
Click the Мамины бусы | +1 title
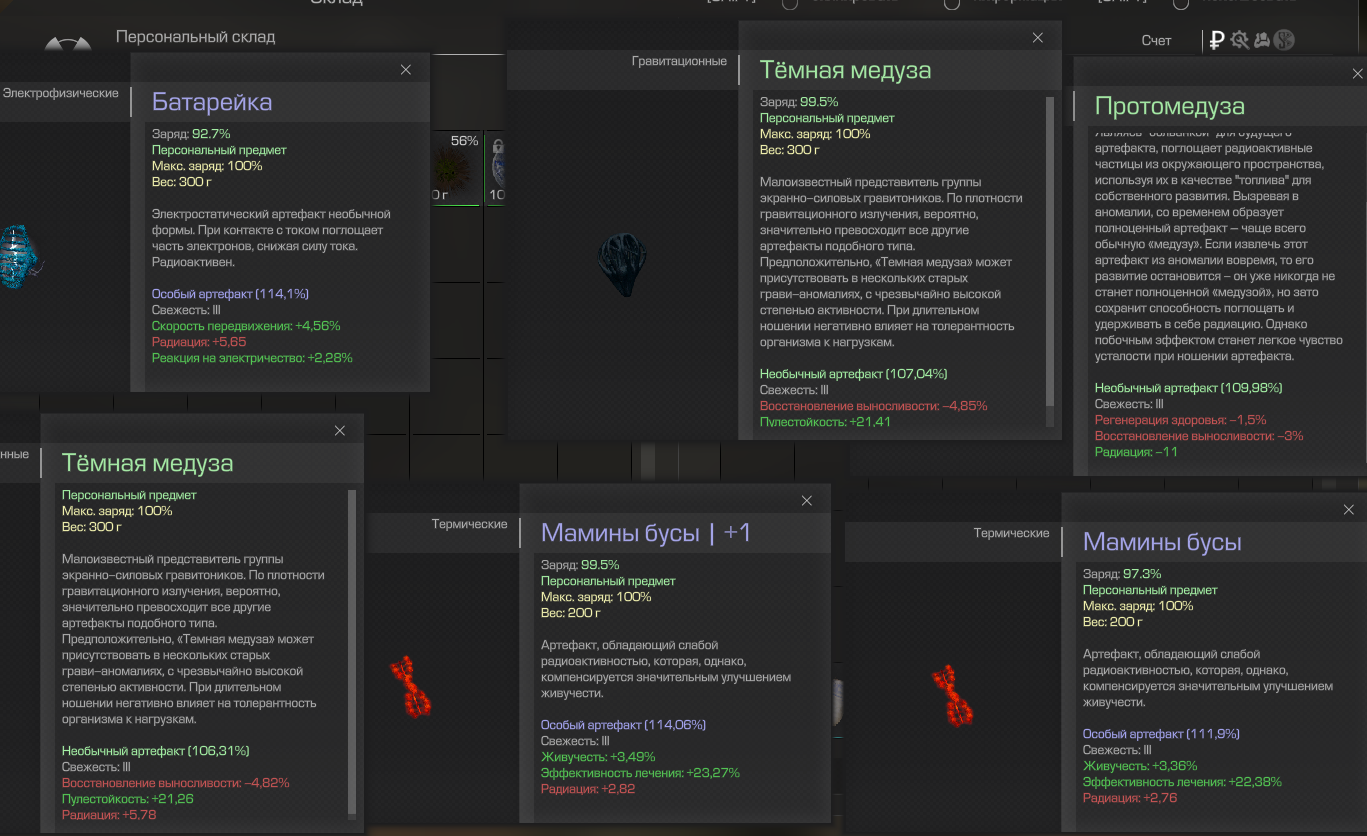coord(646,533)
